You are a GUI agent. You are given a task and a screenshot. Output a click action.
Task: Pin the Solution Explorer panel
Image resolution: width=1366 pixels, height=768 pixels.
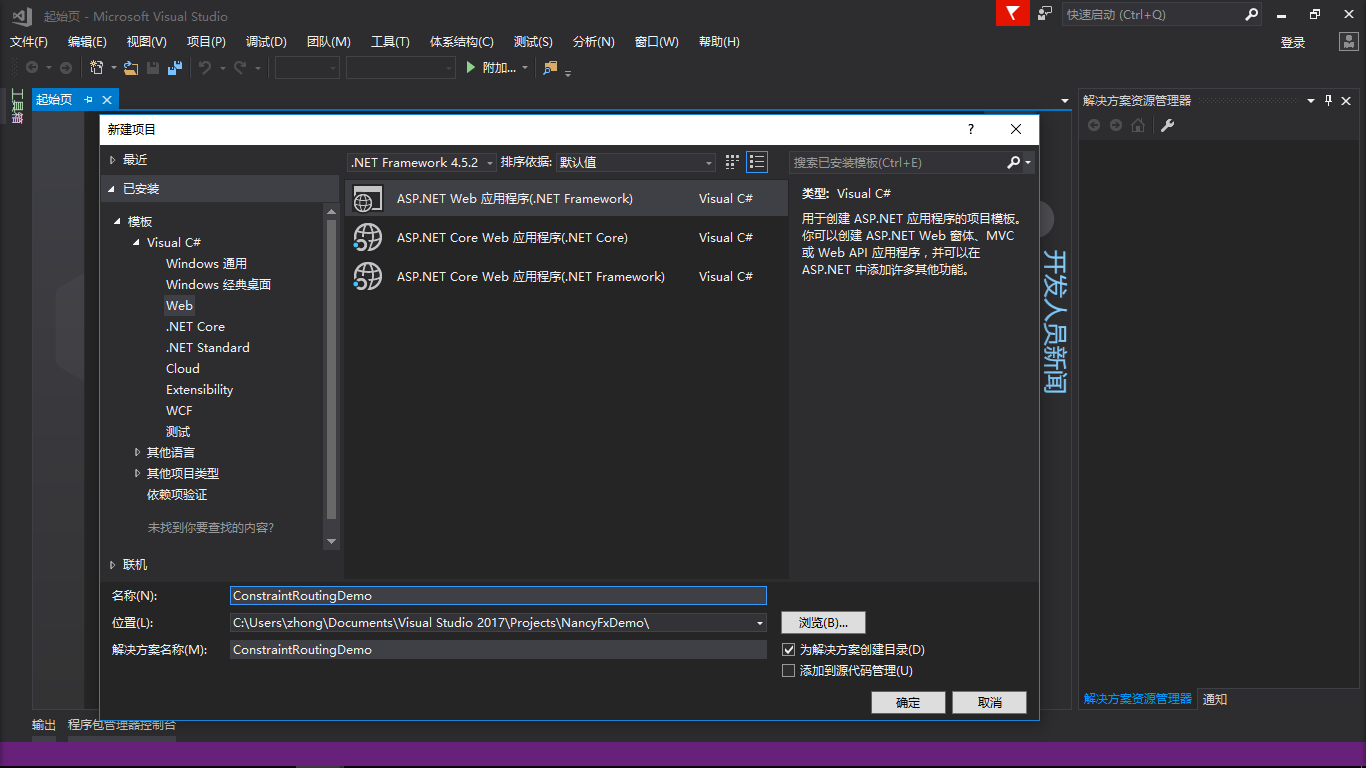(1329, 100)
